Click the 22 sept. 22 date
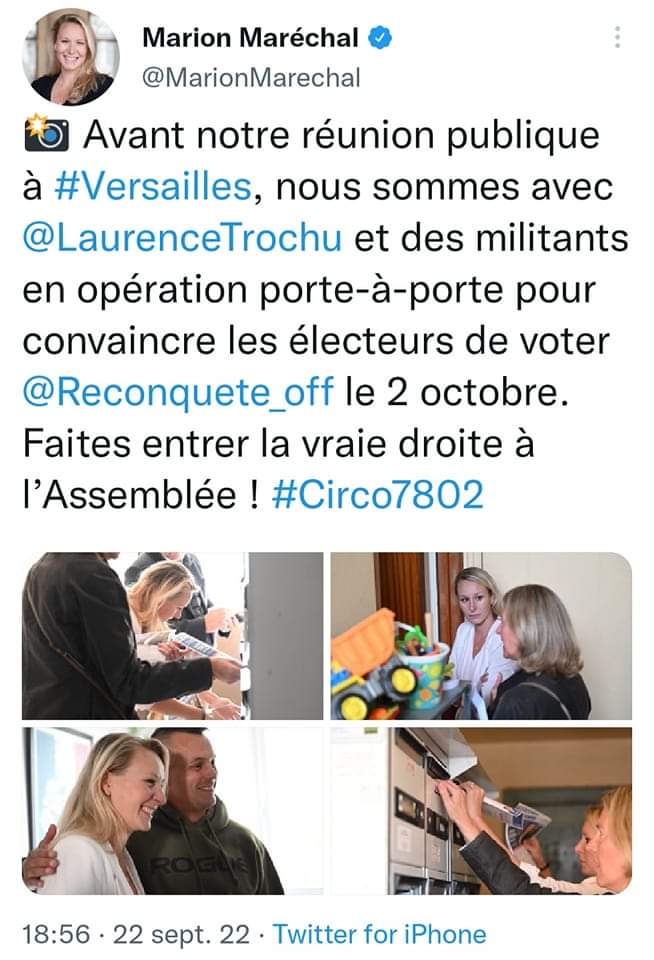The image size is (654, 960). (x=182, y=935)
